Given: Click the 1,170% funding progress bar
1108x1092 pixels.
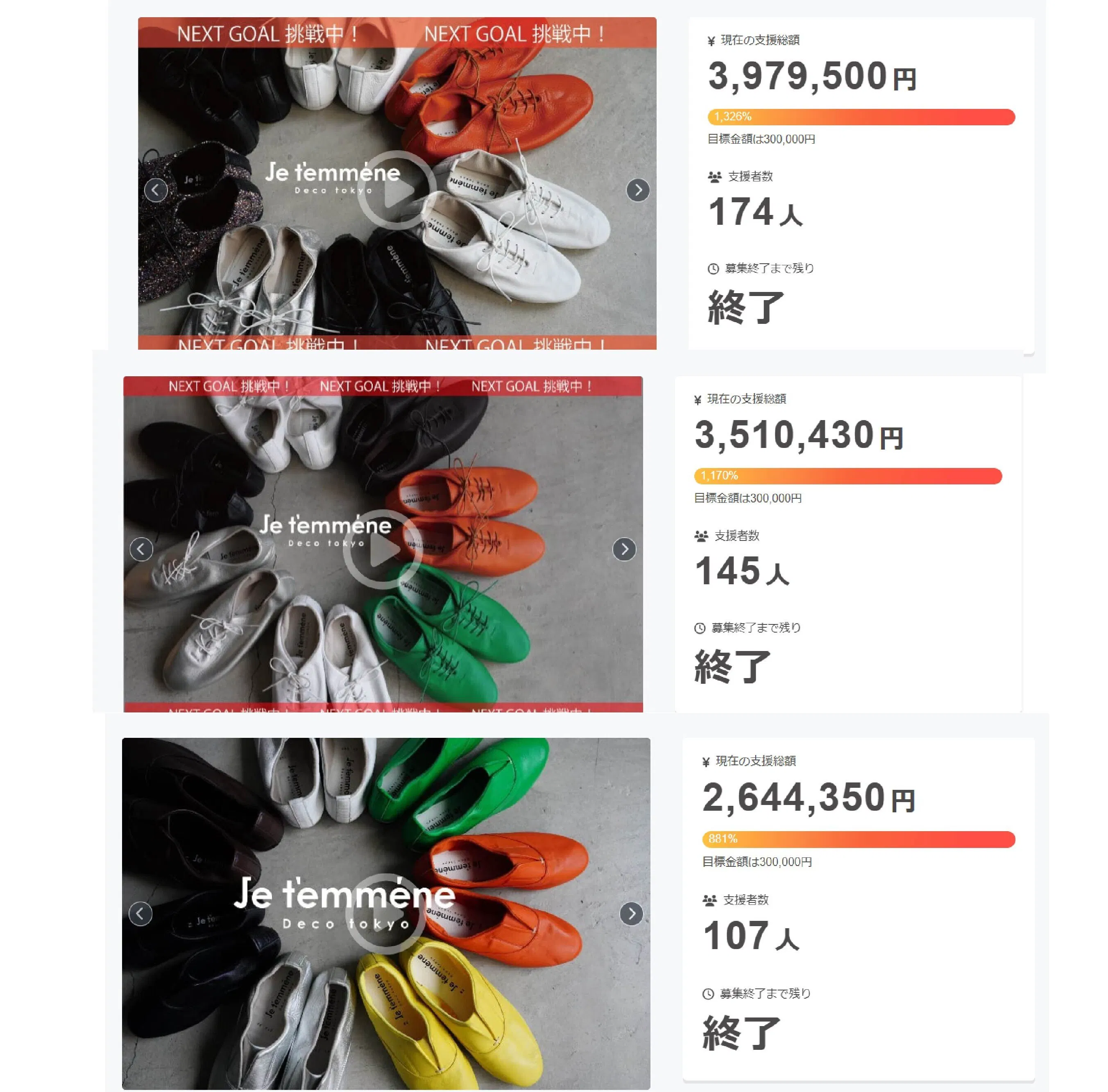Looking at the screenshot, I should 847,476.
